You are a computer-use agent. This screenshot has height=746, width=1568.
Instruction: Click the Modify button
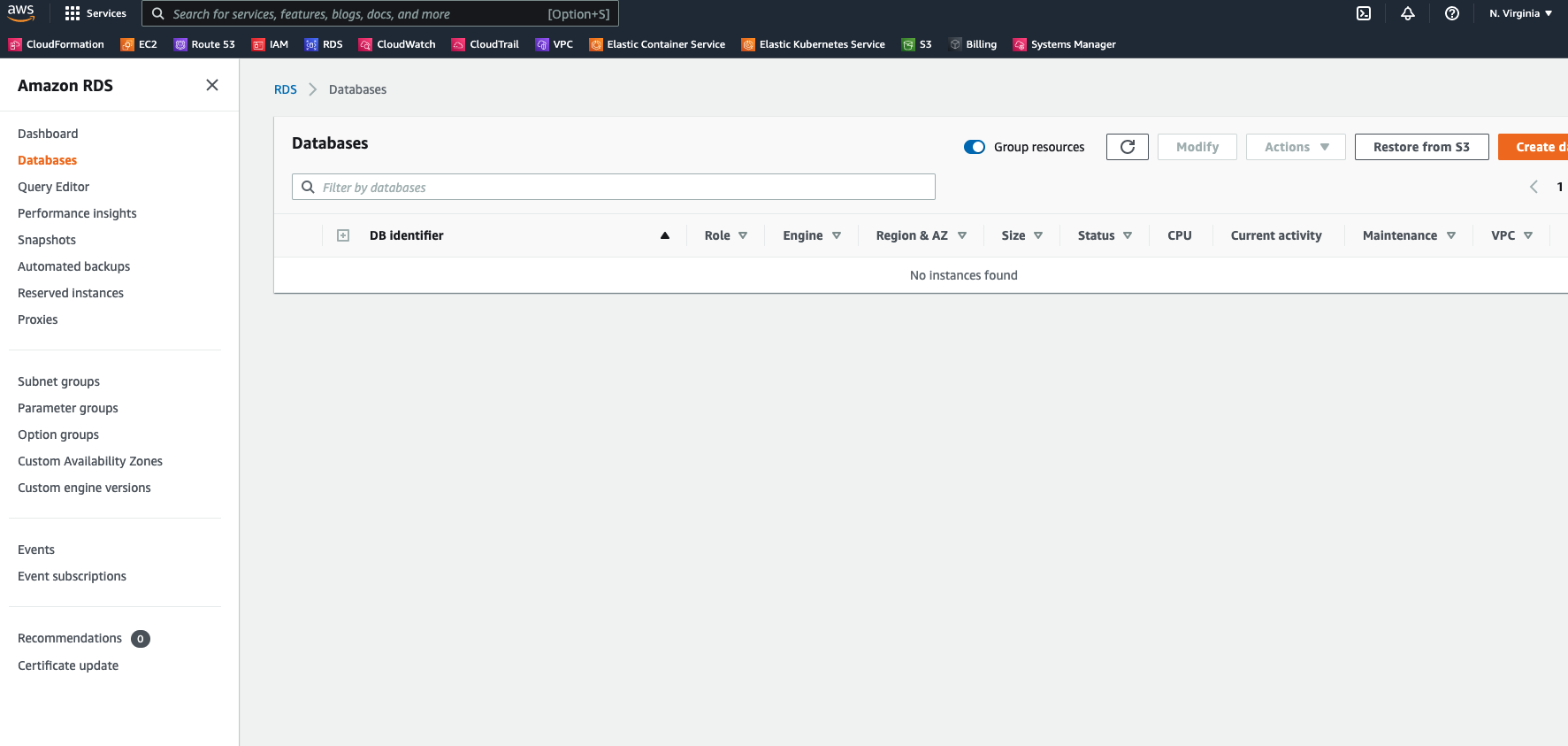point(1197,147)
